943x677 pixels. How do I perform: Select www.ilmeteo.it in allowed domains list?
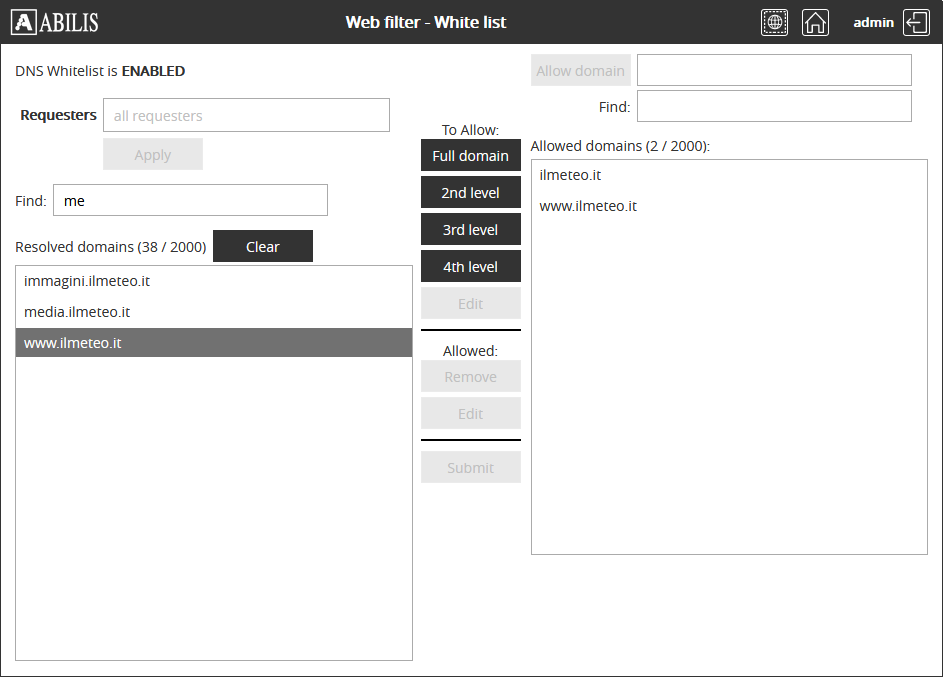click(588, 206)
